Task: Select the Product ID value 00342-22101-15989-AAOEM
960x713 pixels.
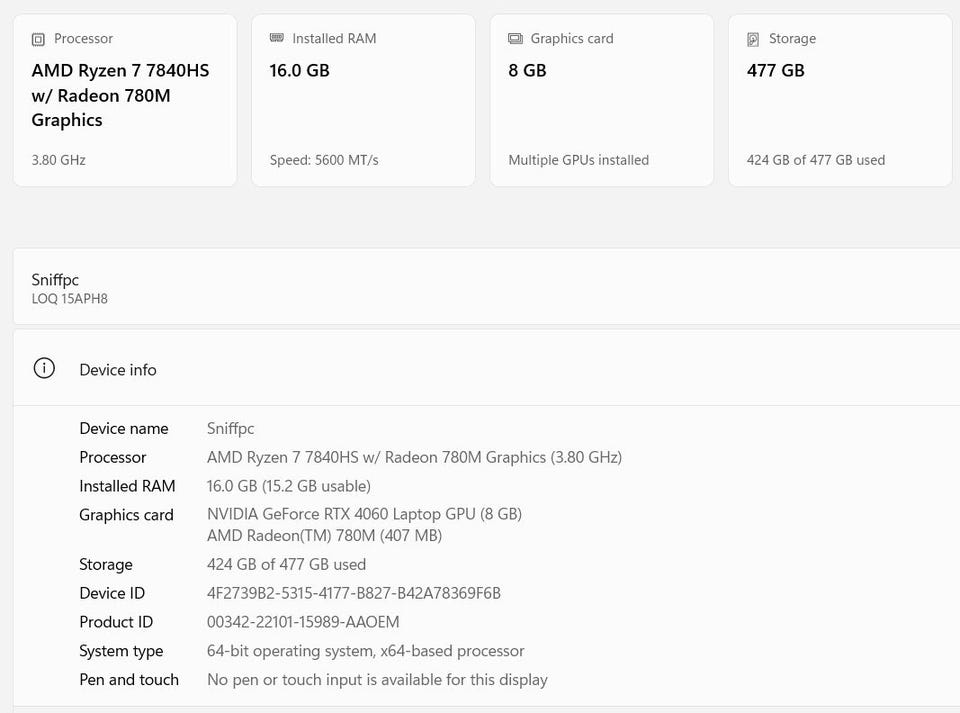Action: point(303,622)
